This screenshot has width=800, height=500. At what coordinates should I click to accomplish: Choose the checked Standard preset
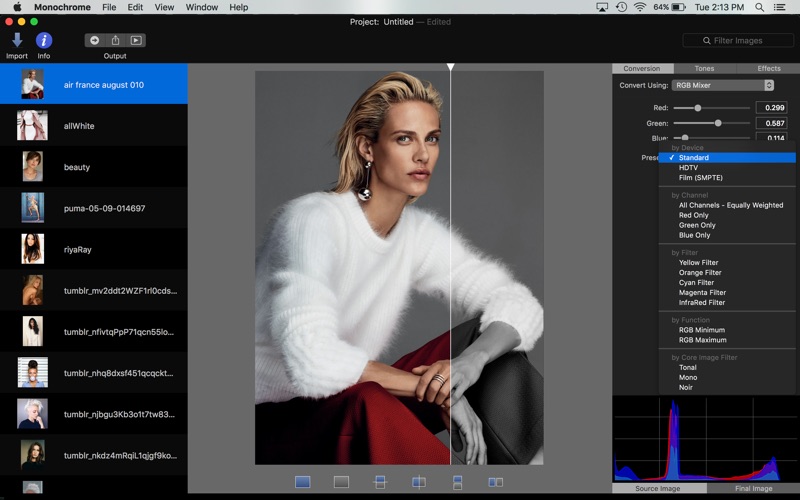click(x=694, y=158)
